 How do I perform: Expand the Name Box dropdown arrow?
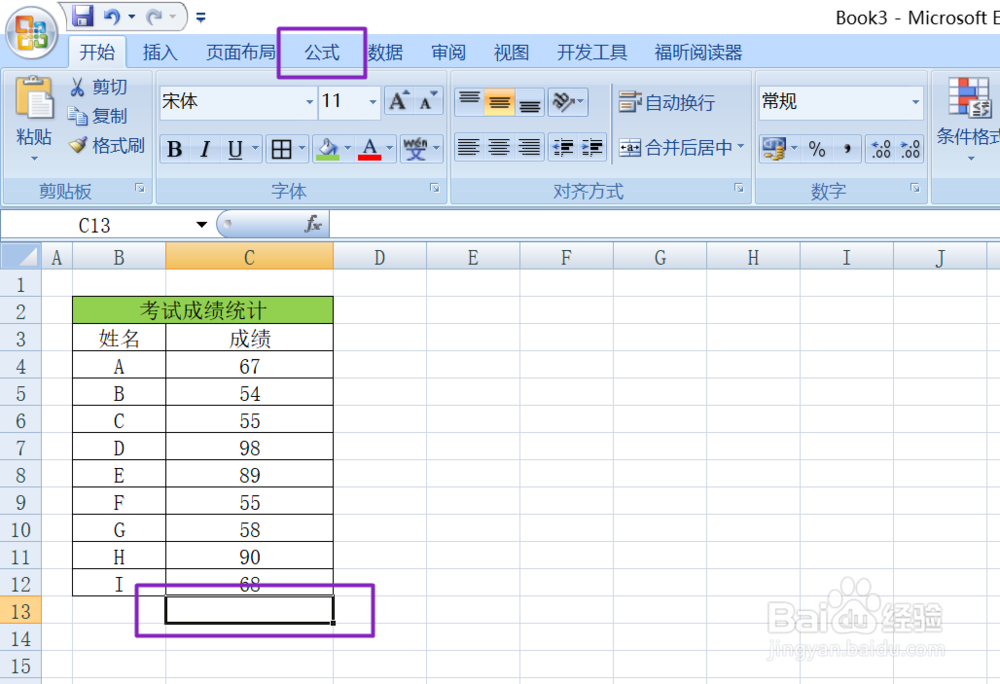[202, 224]
